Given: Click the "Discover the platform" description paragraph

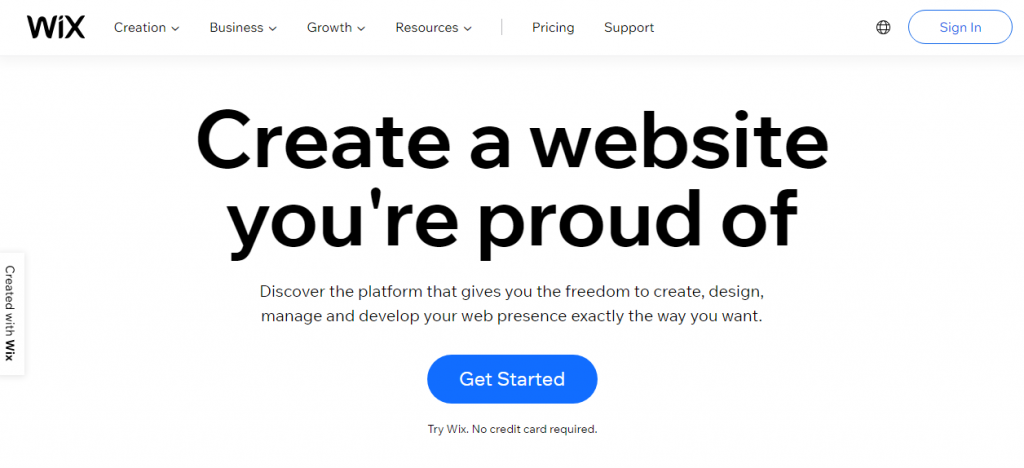Looking at the screenshot, I should coord(512,304).
